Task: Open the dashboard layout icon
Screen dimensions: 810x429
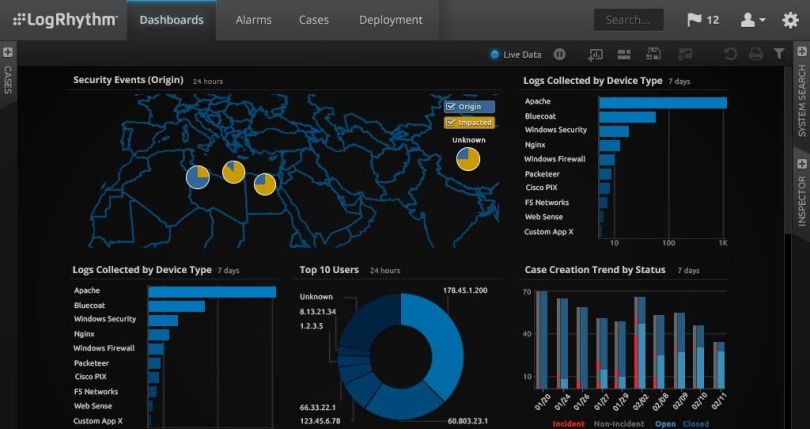Action: 625,54
